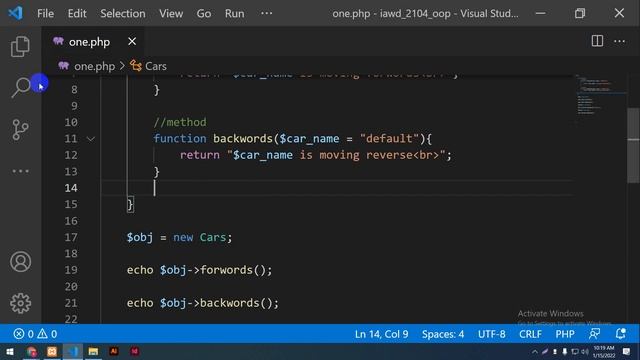Open the View menu
The image size is (640, 360).
pos(171,13)
